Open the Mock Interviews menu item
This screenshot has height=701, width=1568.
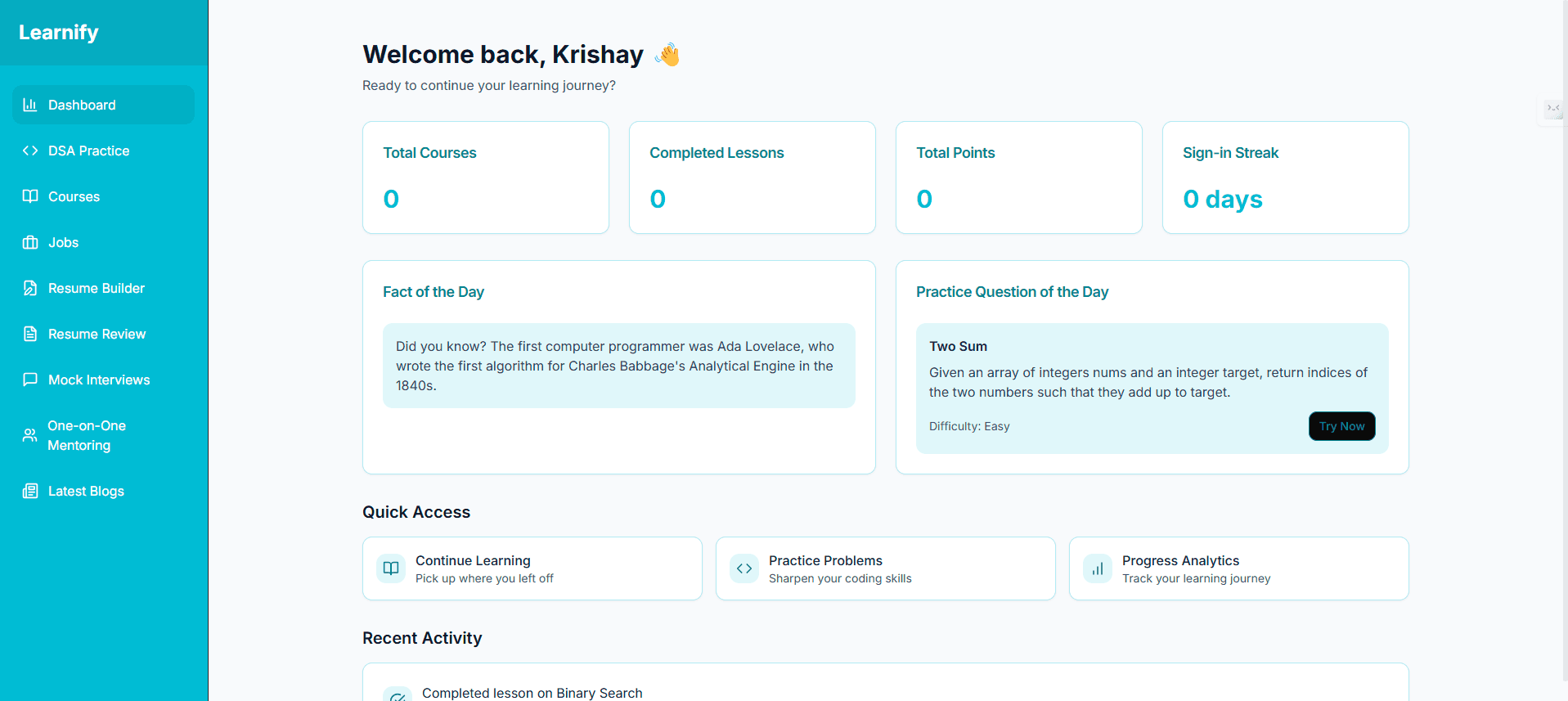coord(99,380)
